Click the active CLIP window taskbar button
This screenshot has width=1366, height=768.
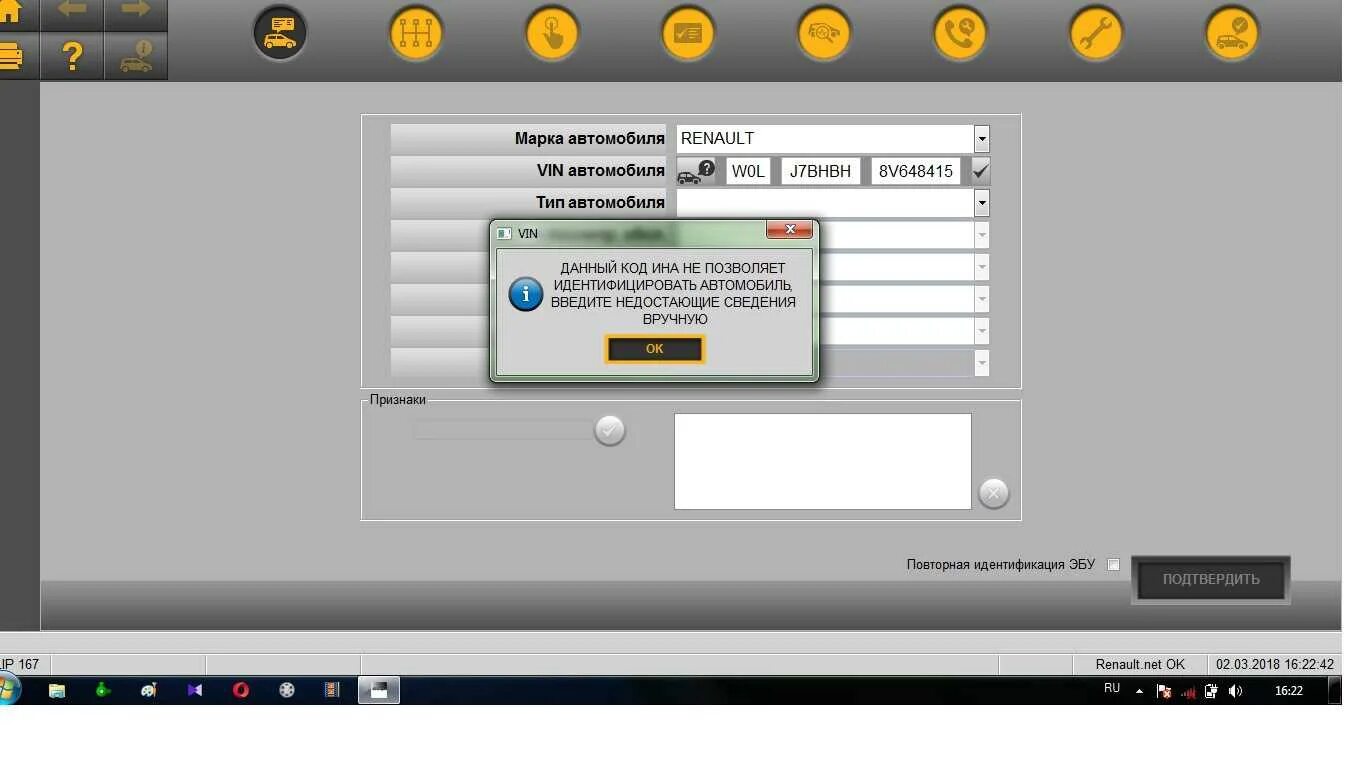[379, 690]
